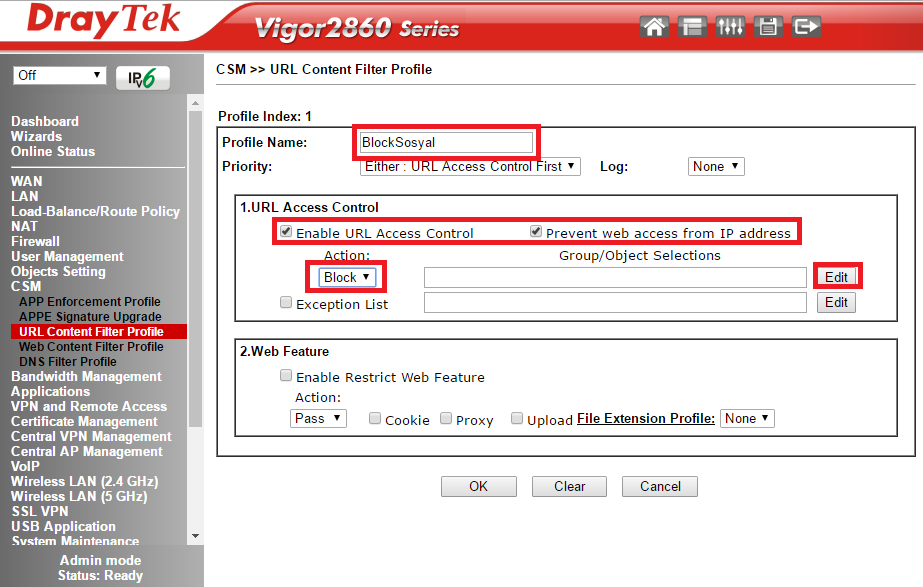Click the floppy disk save icon

pyautogui.click(x=768, y=27)
